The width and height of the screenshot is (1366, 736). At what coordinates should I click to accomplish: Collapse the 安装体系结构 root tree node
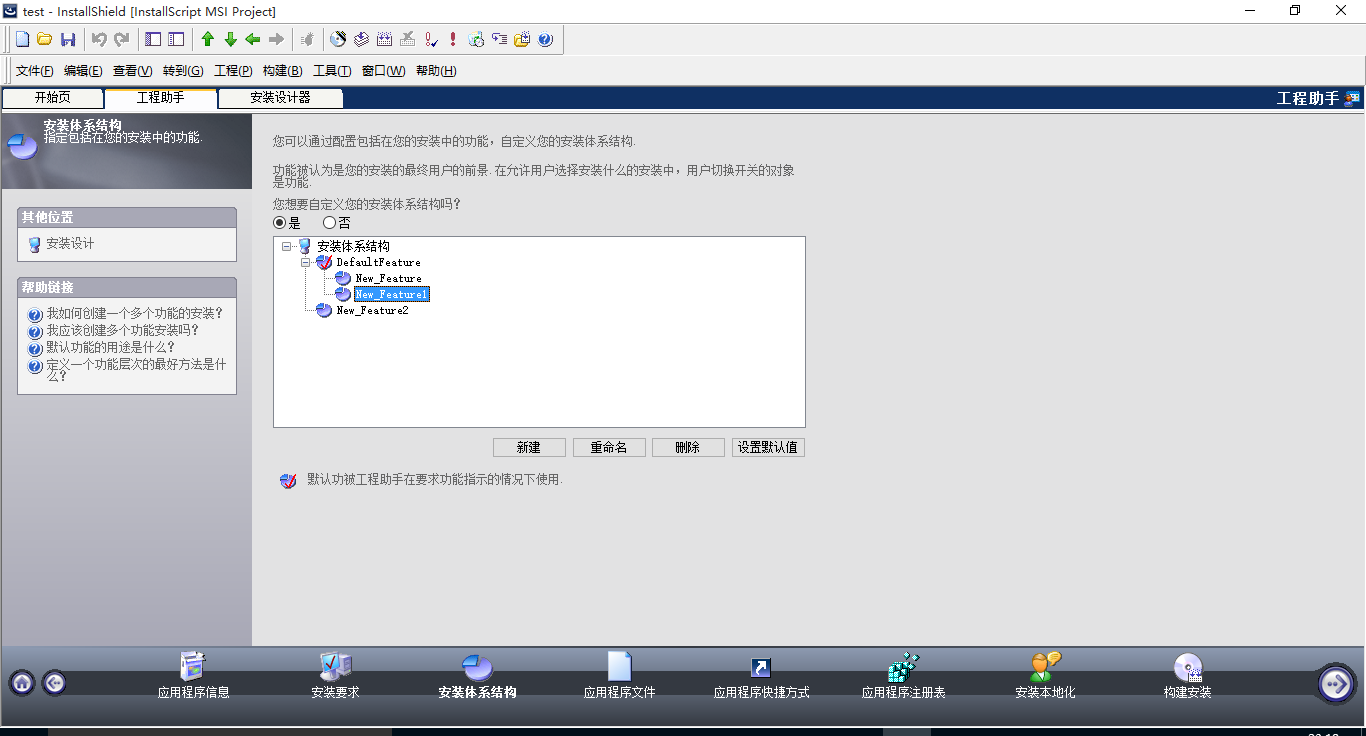pyautogui.click(x=287, y=246)
